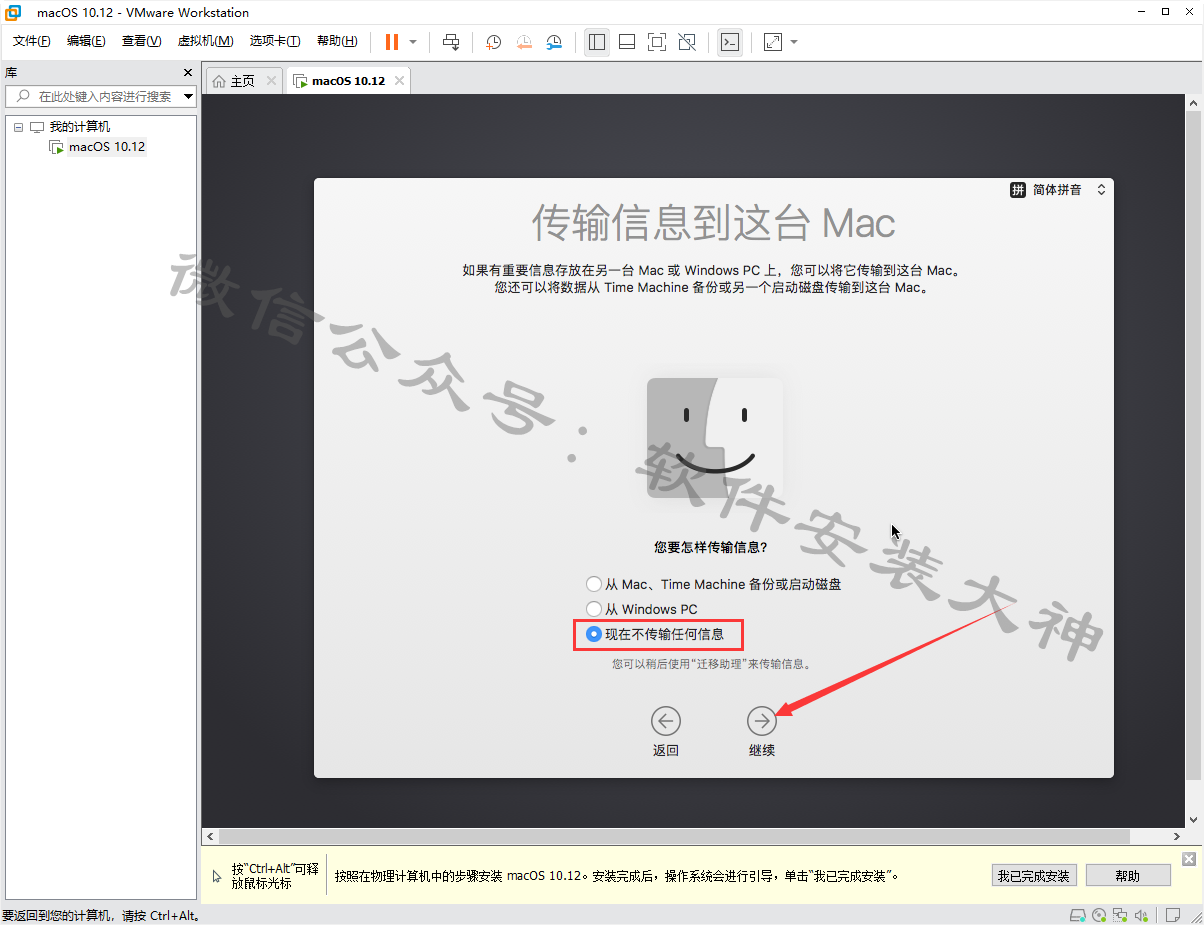Click the stretch guest display icon
Viewport: 1204px width, 925px height.
[x=773, y=42]
